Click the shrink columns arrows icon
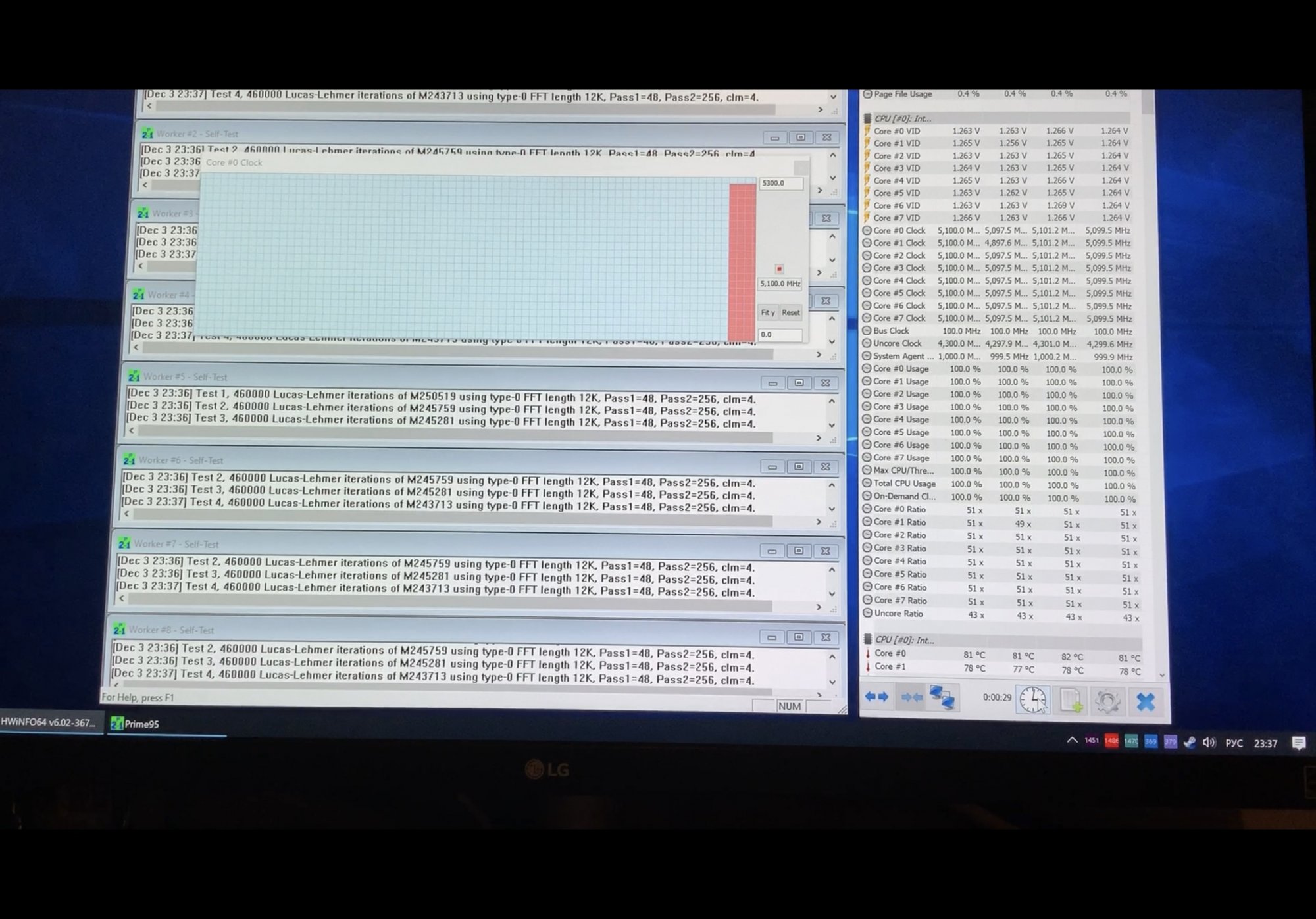This screenshot has width=1316, height=919. (x=911, y=697)
